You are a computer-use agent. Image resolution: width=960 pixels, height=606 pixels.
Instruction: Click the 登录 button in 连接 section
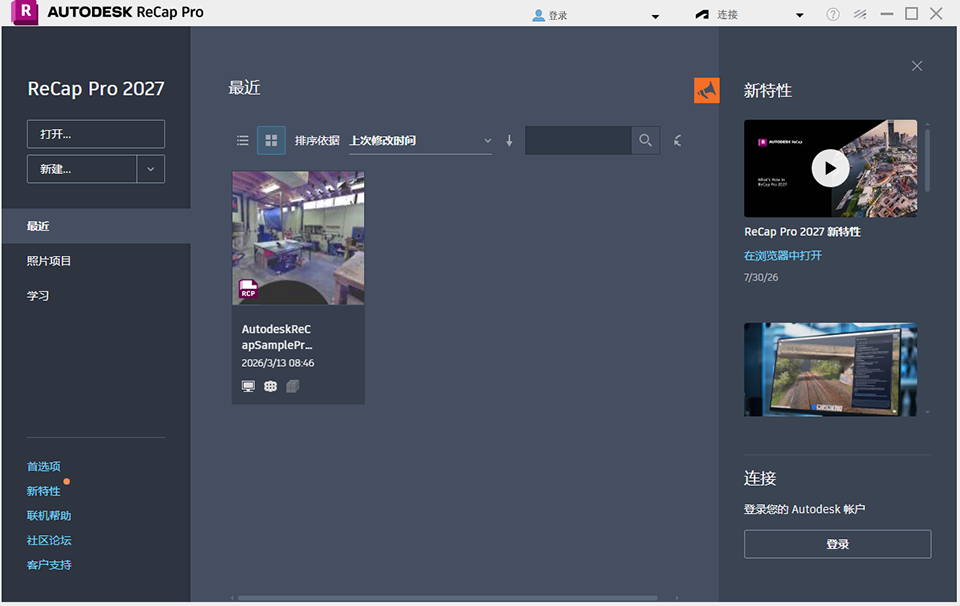(x=838, y=544)
